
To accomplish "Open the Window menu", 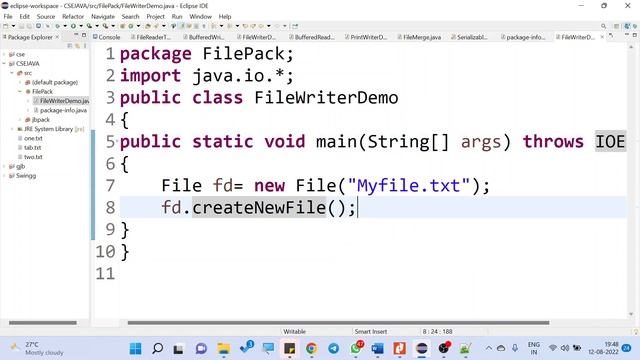I will [x=200, y=16].
